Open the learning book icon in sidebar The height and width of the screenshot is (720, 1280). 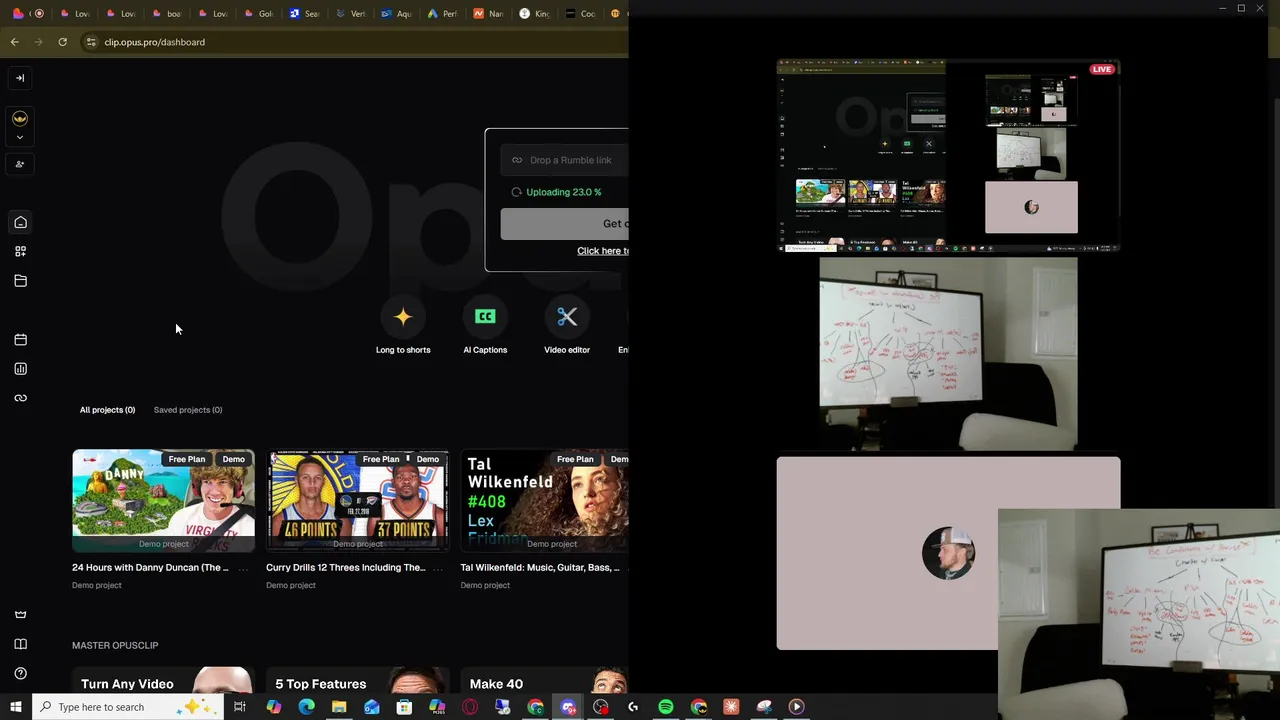tap(20, 644)
